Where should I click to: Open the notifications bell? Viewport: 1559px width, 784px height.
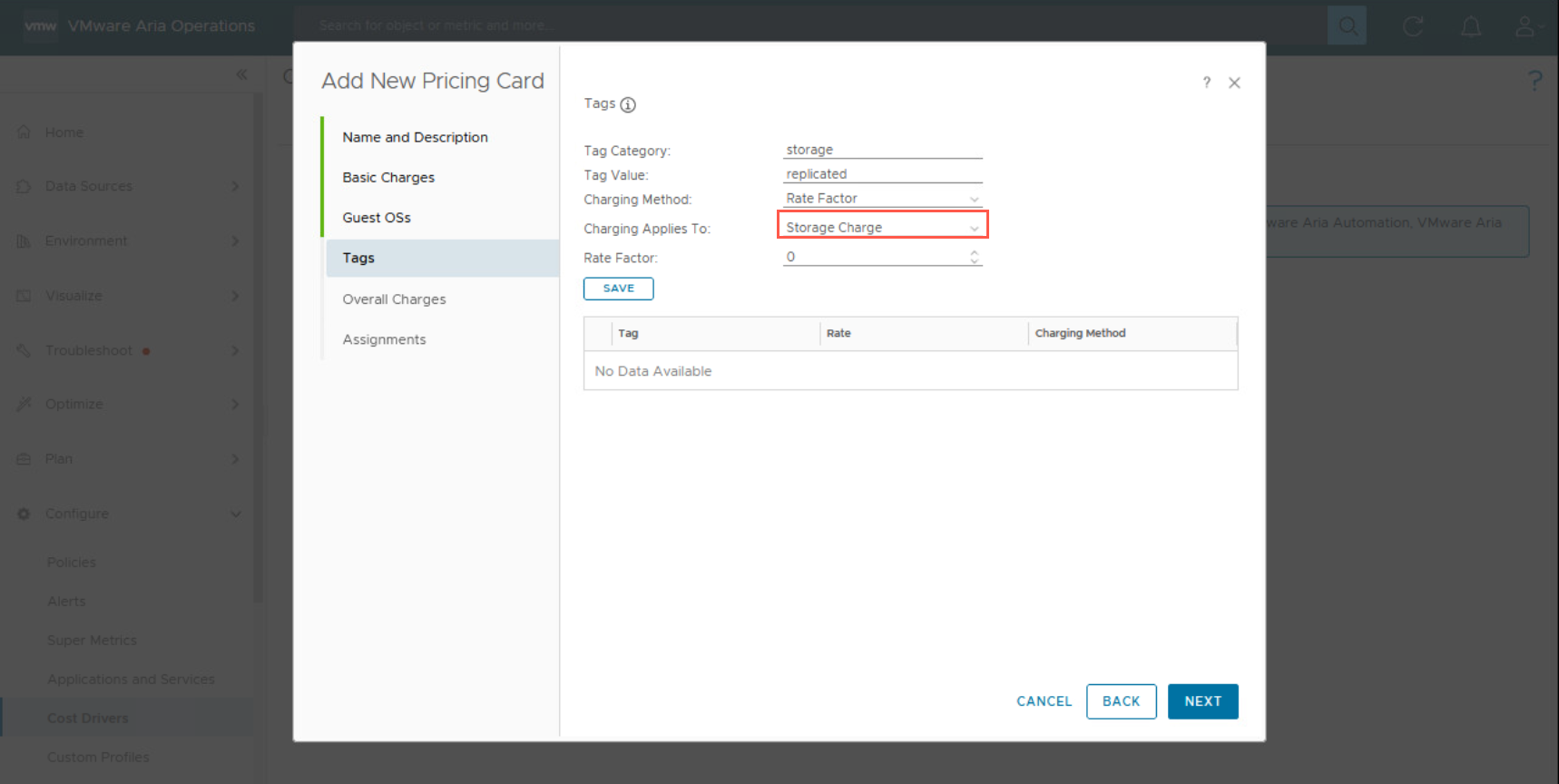coord(1470,26)
